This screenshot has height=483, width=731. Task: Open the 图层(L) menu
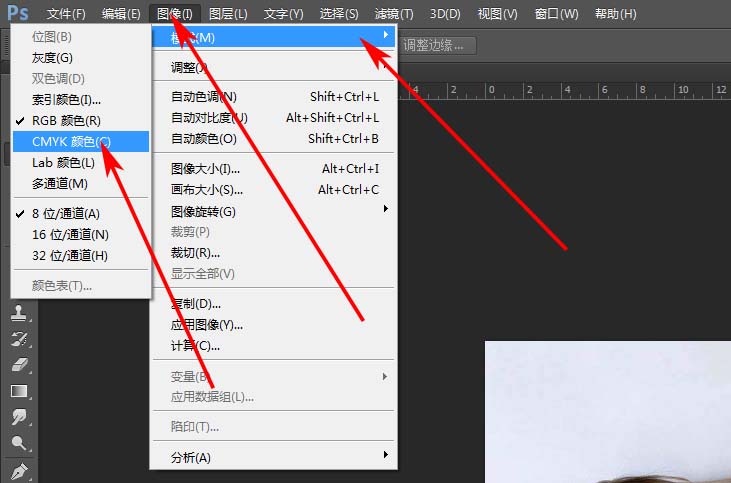click(228, 14)
